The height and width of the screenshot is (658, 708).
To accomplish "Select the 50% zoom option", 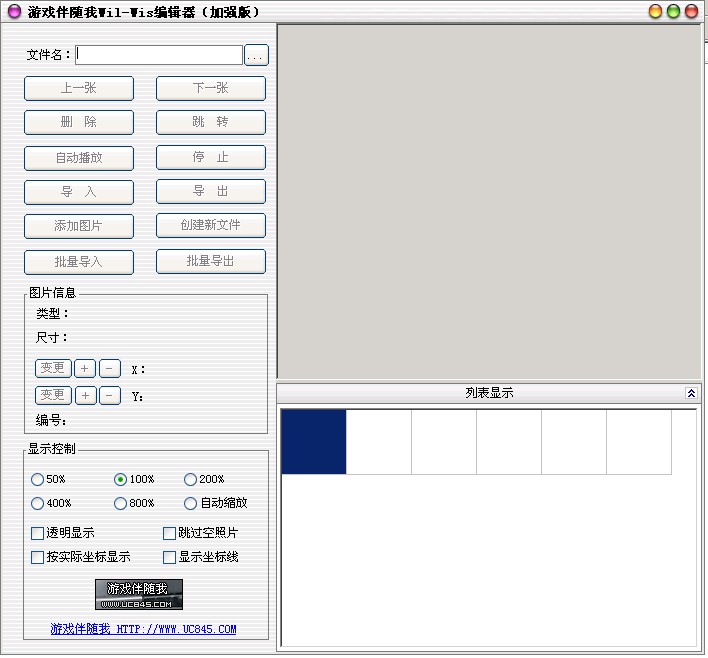I will (x=38, y=480).
